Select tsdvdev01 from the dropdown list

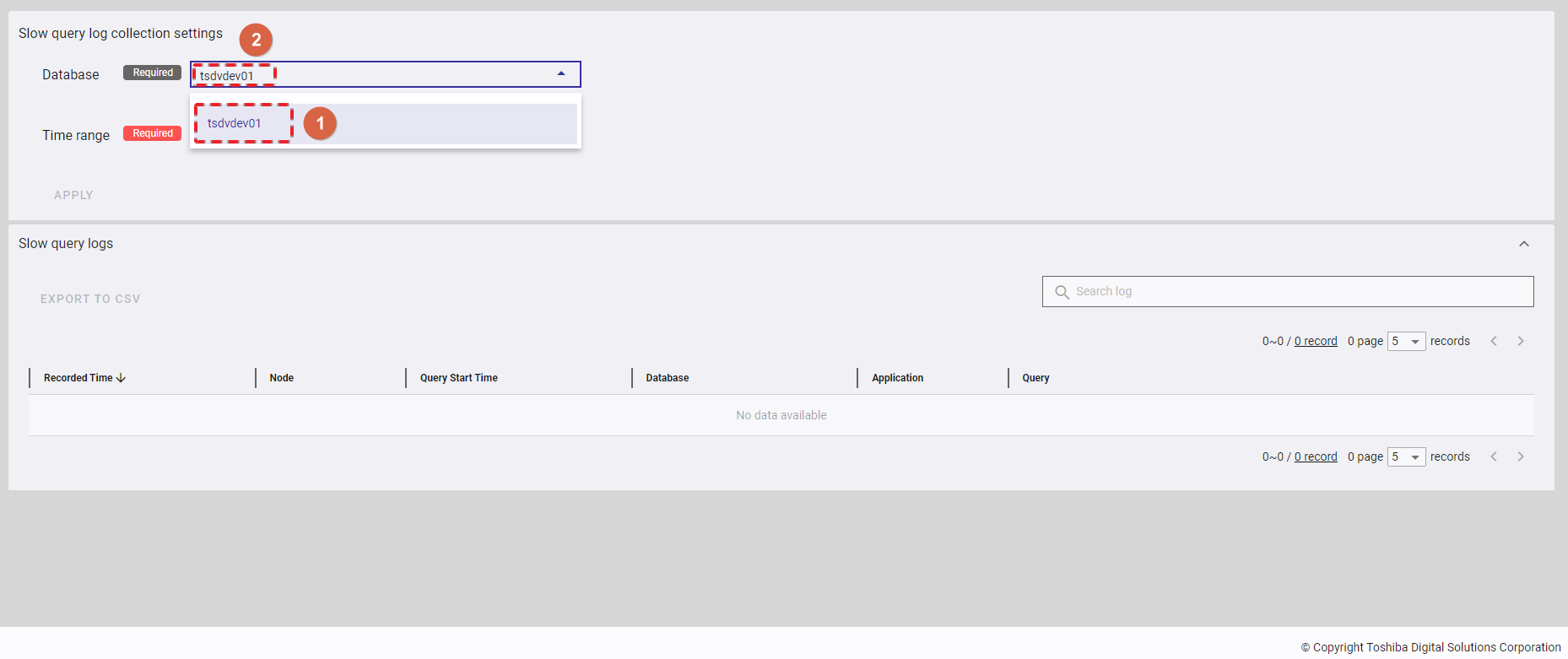click(x=235, y=123)
